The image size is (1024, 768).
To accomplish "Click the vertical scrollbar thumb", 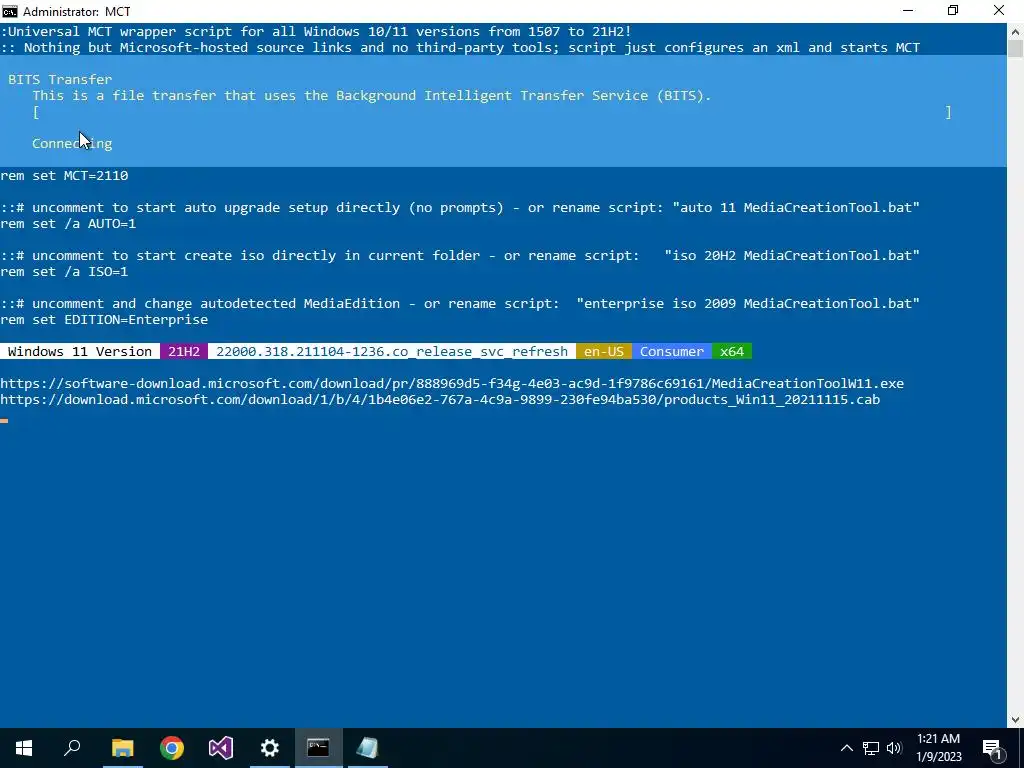I will [1016, 49].
